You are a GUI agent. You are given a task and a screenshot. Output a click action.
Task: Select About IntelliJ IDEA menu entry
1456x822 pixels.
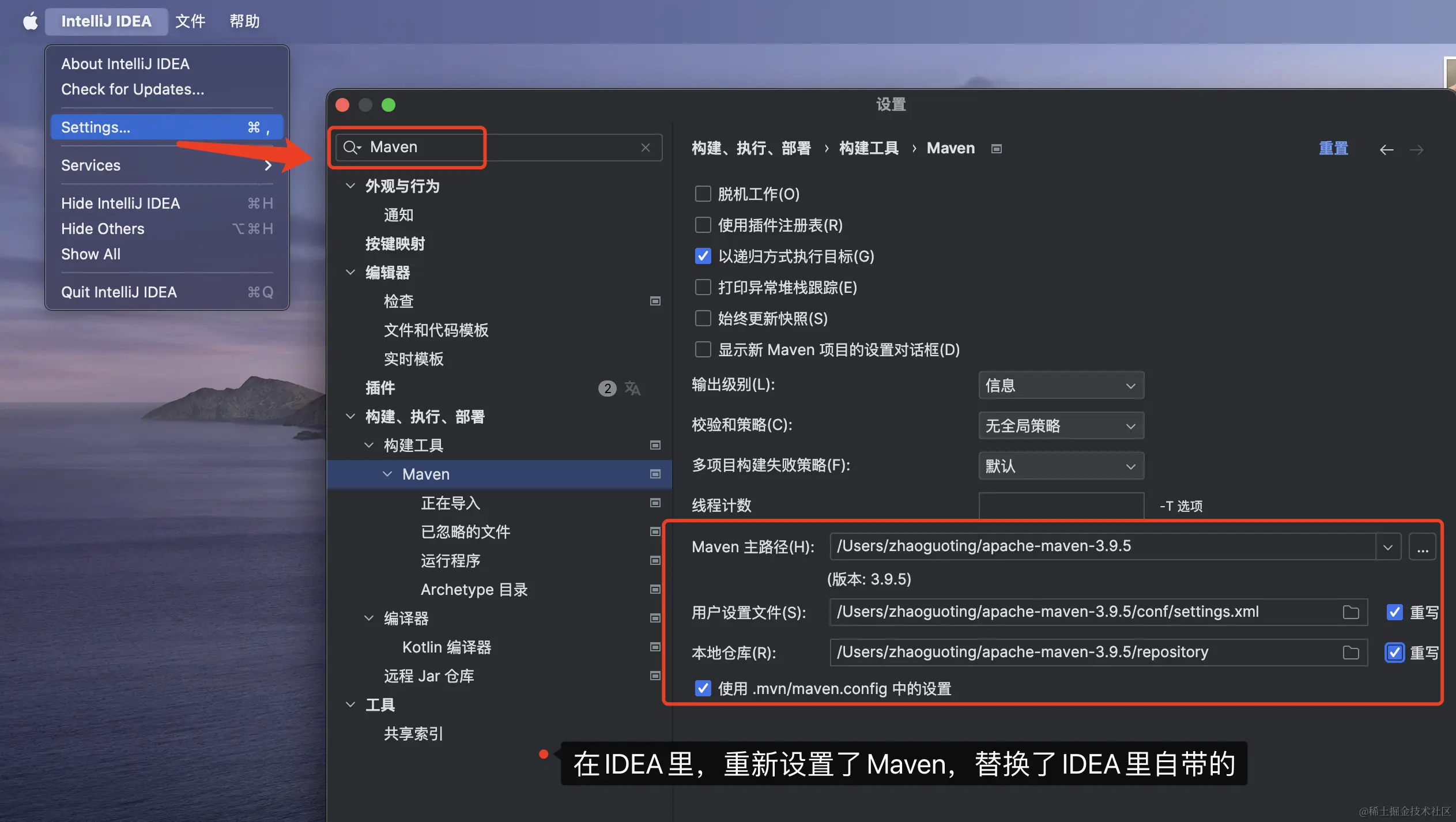(x=167, y=64)
